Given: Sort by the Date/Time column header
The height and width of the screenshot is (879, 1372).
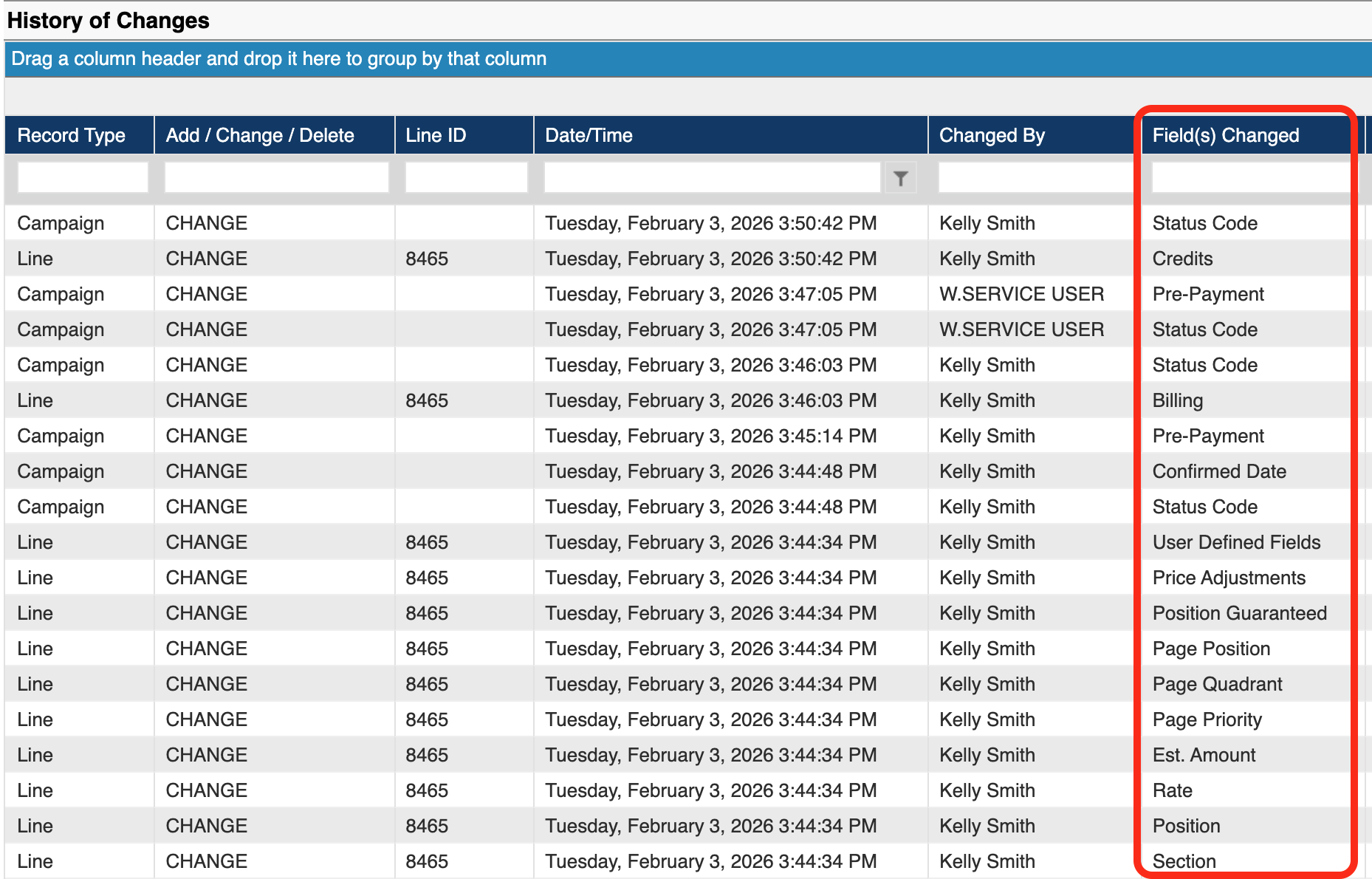Looking at the screenshot, I should [x=589, y=135].
